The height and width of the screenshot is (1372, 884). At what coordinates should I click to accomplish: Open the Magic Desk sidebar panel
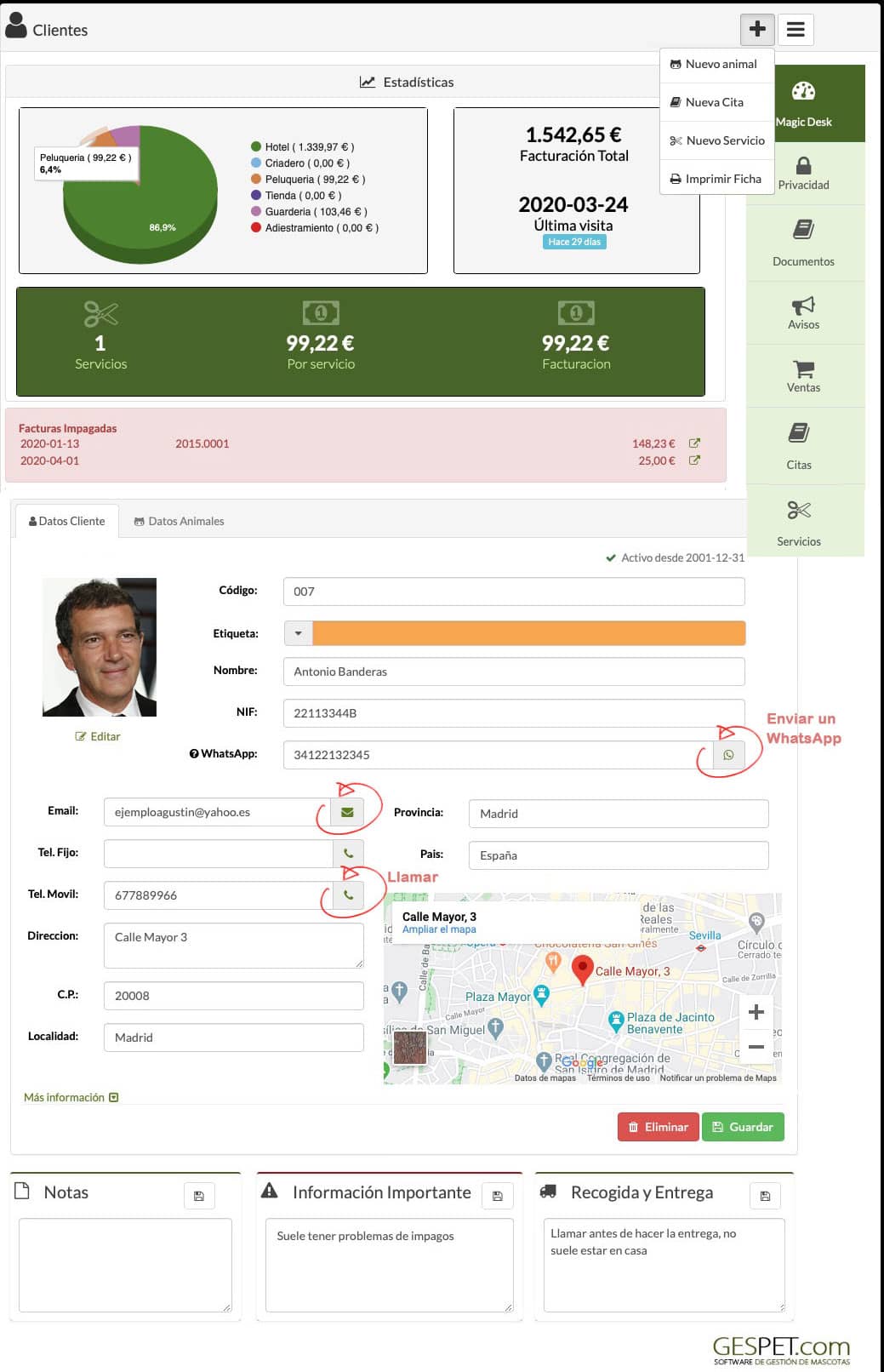[804, 103]
